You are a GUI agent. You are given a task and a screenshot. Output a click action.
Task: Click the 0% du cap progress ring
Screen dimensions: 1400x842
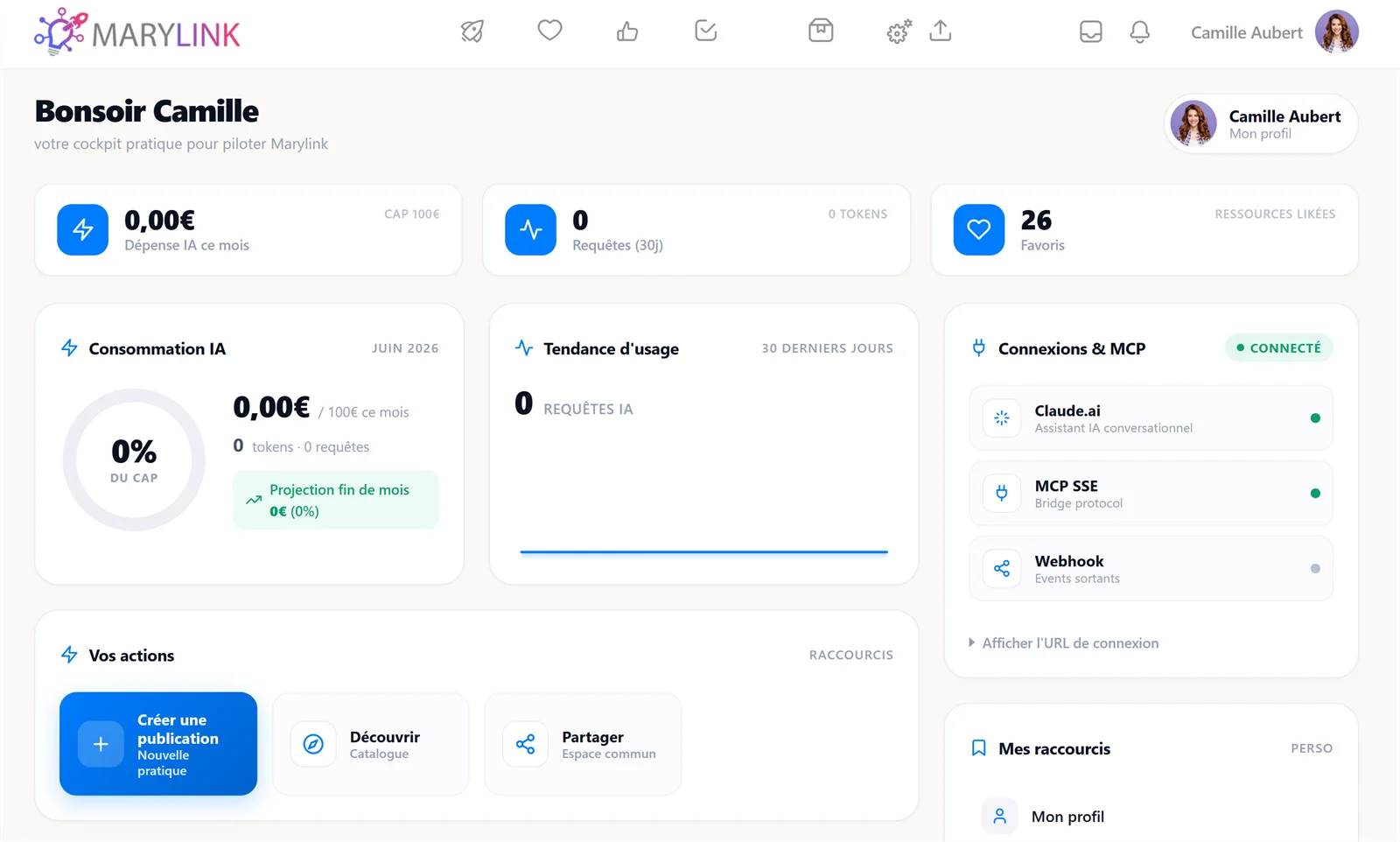click(x=134, y=460)
